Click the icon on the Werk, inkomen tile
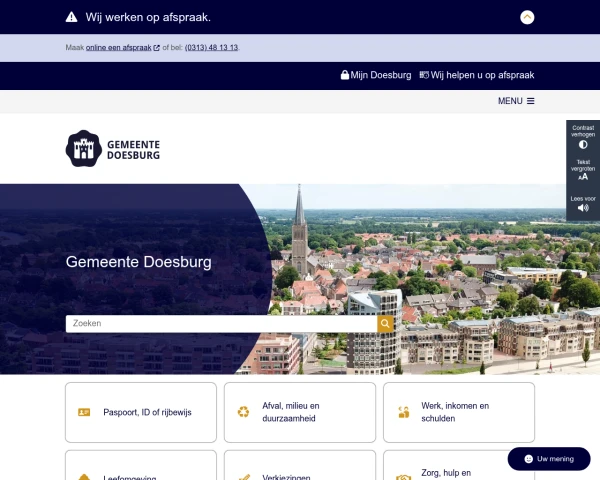 coord(403,412)
